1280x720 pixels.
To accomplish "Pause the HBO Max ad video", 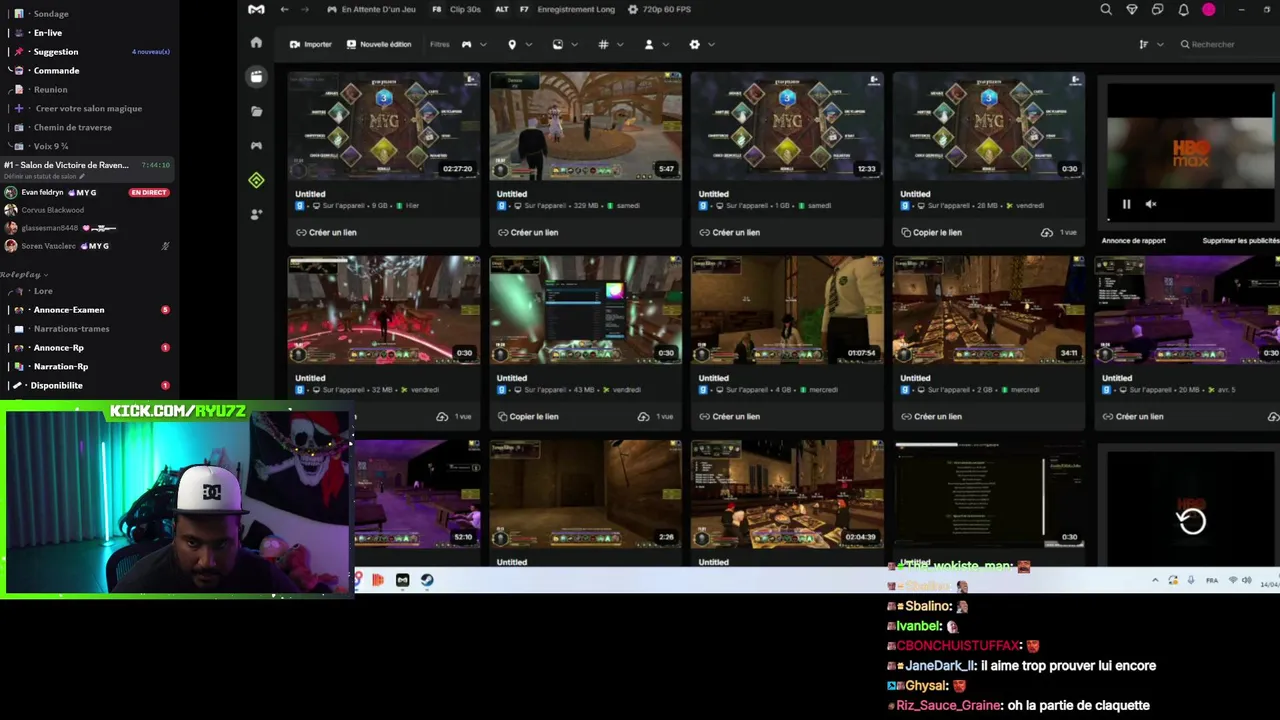I will 1126,204.
